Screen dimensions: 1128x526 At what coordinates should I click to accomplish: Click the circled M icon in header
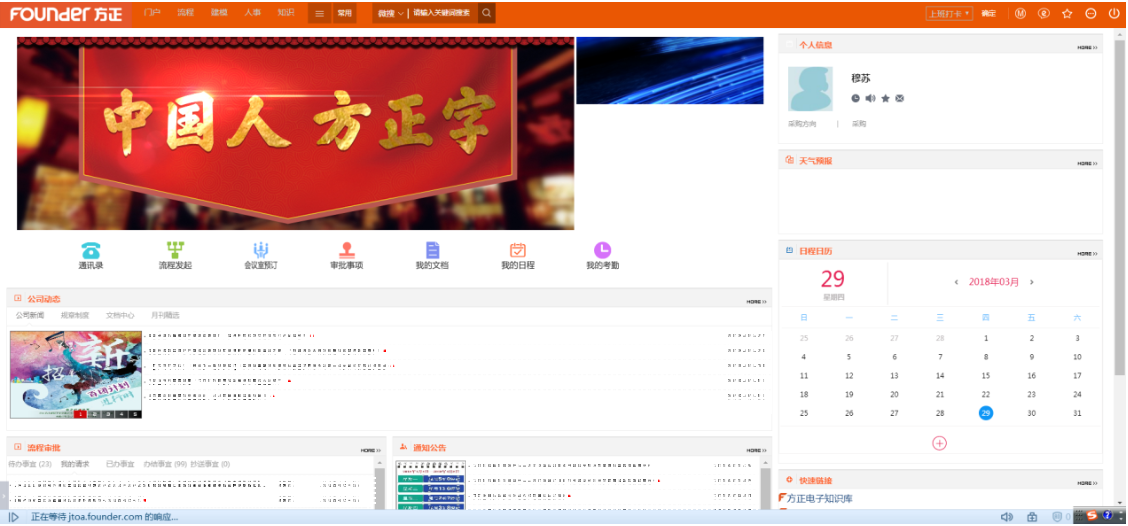(1020, 13)
